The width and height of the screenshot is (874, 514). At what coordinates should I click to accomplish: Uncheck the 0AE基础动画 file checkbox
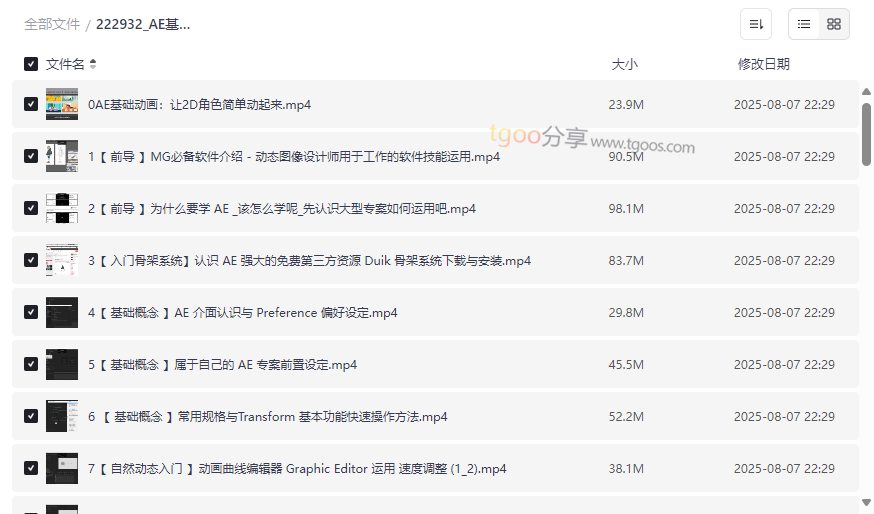coord(31,104)
